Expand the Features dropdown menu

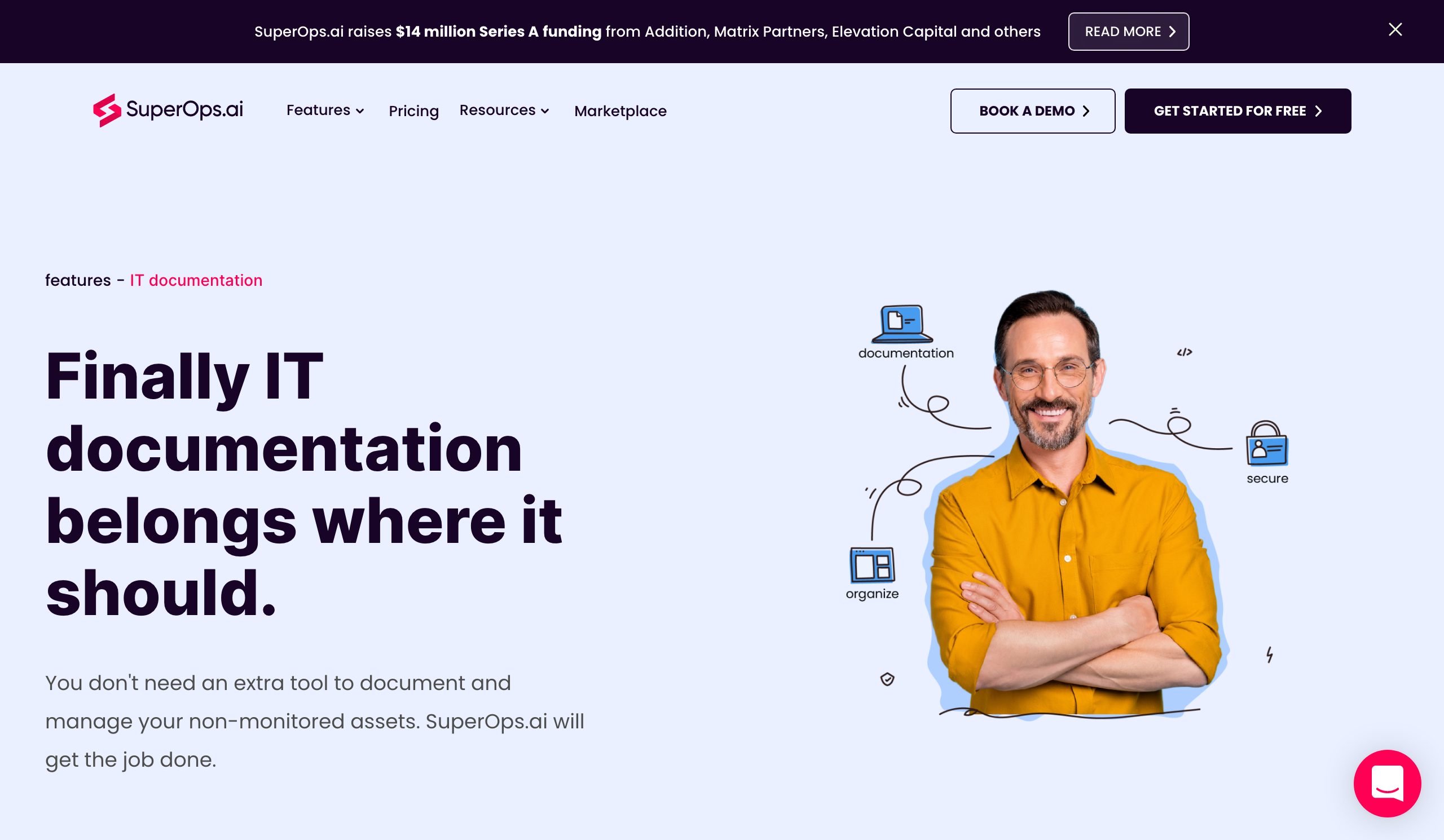click(x=325, y=110)
